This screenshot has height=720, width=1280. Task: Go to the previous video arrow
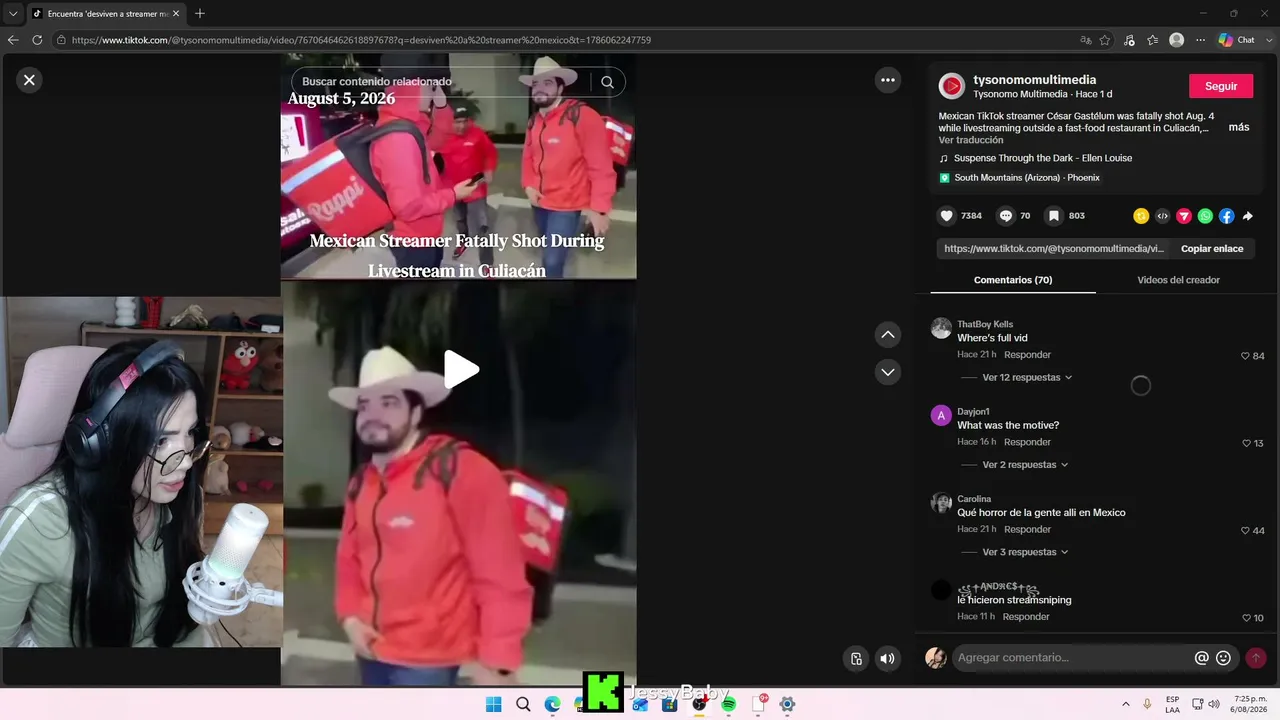(888, 335)
